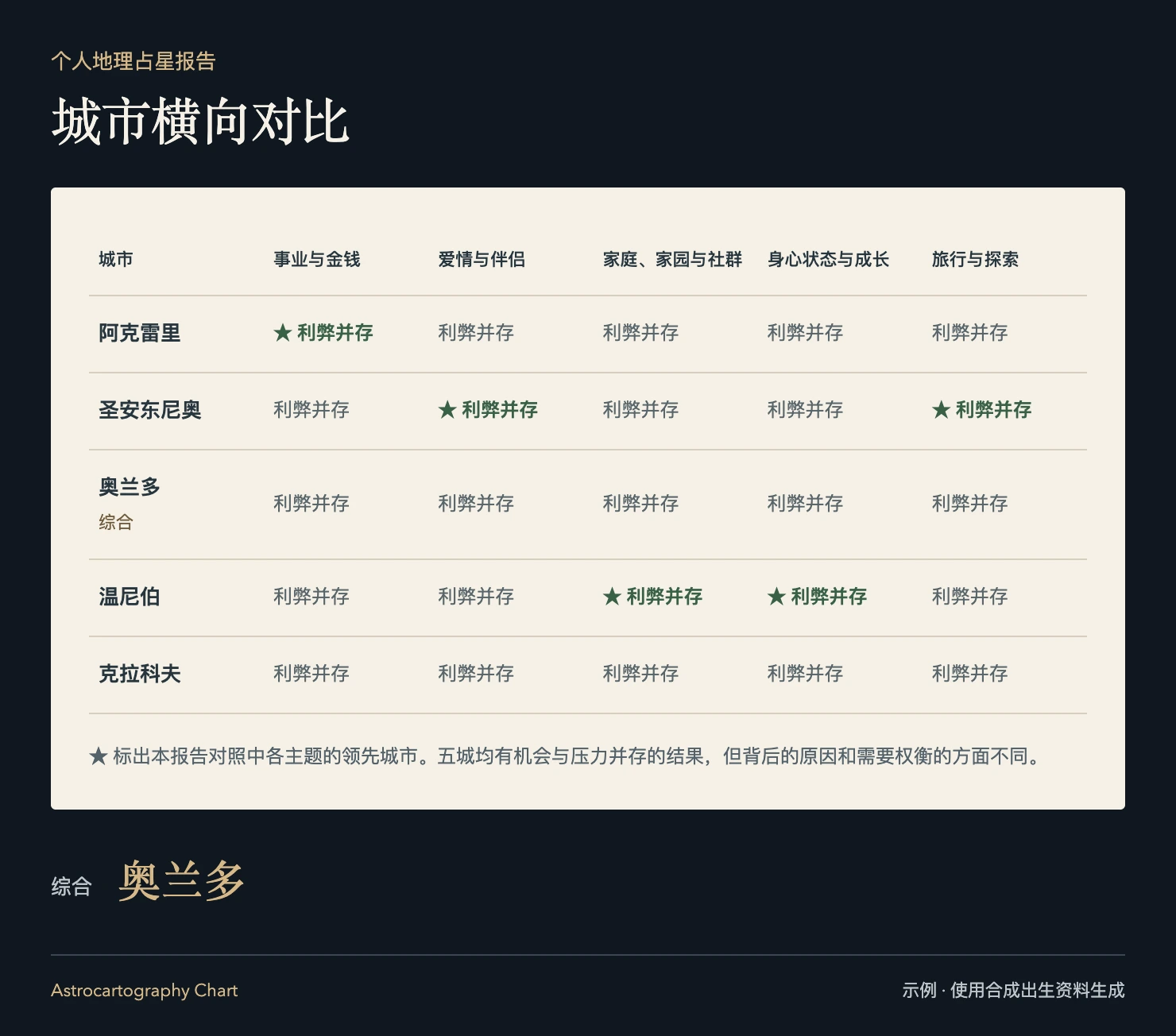Click 克拉科夫's 身心状态与成长 cell
The width and height of the screenshot is (1176, 1036).
(805, 674)
